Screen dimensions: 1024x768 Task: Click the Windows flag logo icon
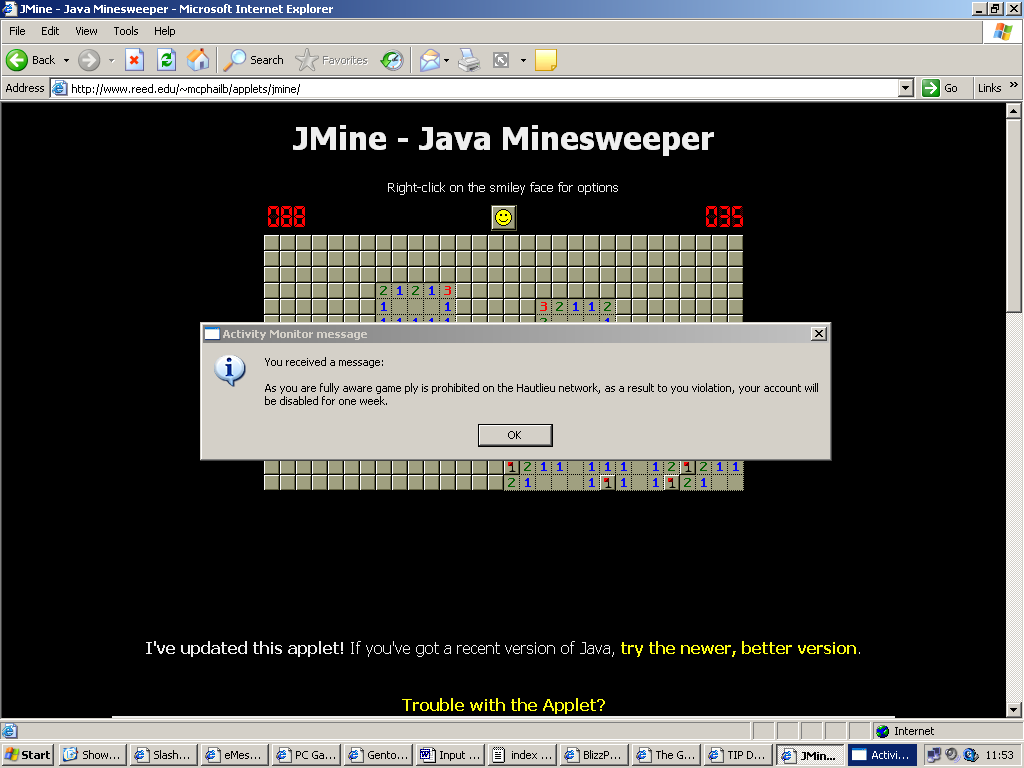tap(1002, 31)
